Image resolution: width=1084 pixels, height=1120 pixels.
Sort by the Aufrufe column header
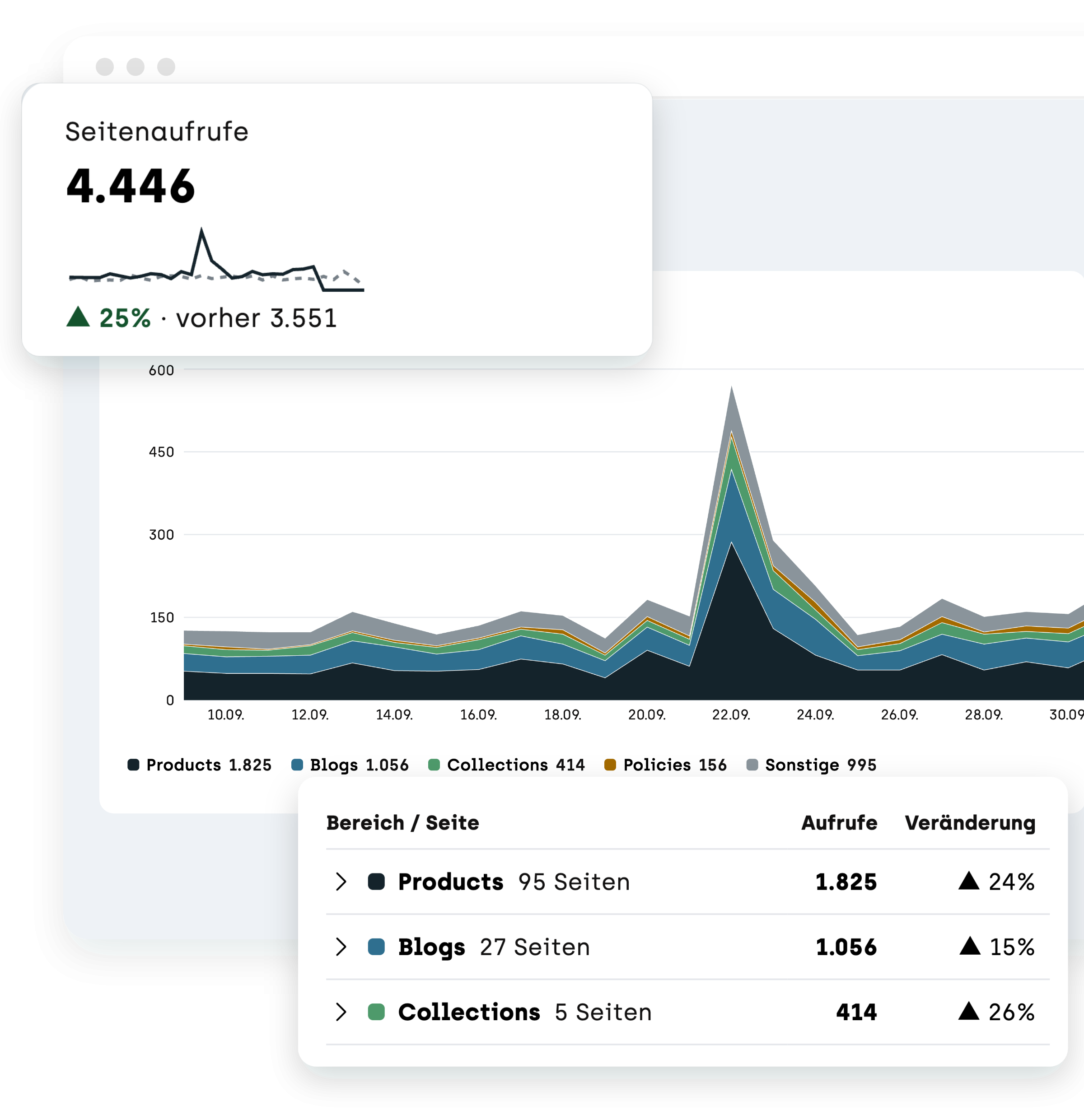[839, 823]
